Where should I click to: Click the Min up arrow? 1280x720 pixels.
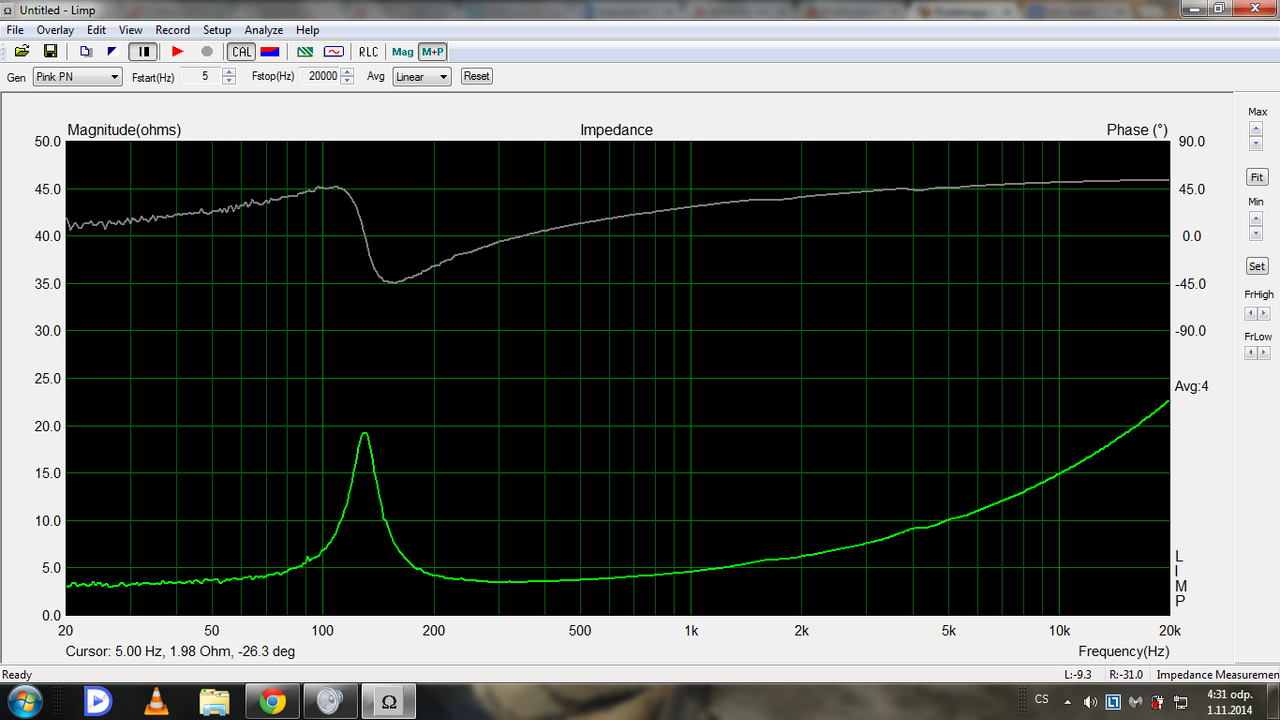pyautogui.click(x=1256, y=217)
